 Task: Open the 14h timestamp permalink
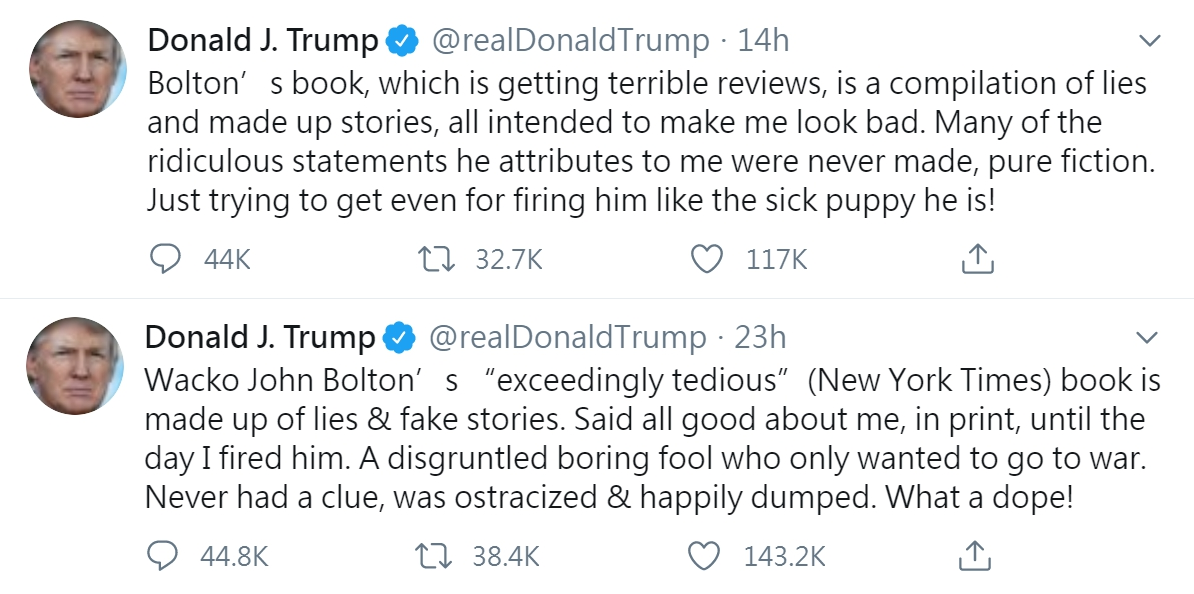click(763, 40)
